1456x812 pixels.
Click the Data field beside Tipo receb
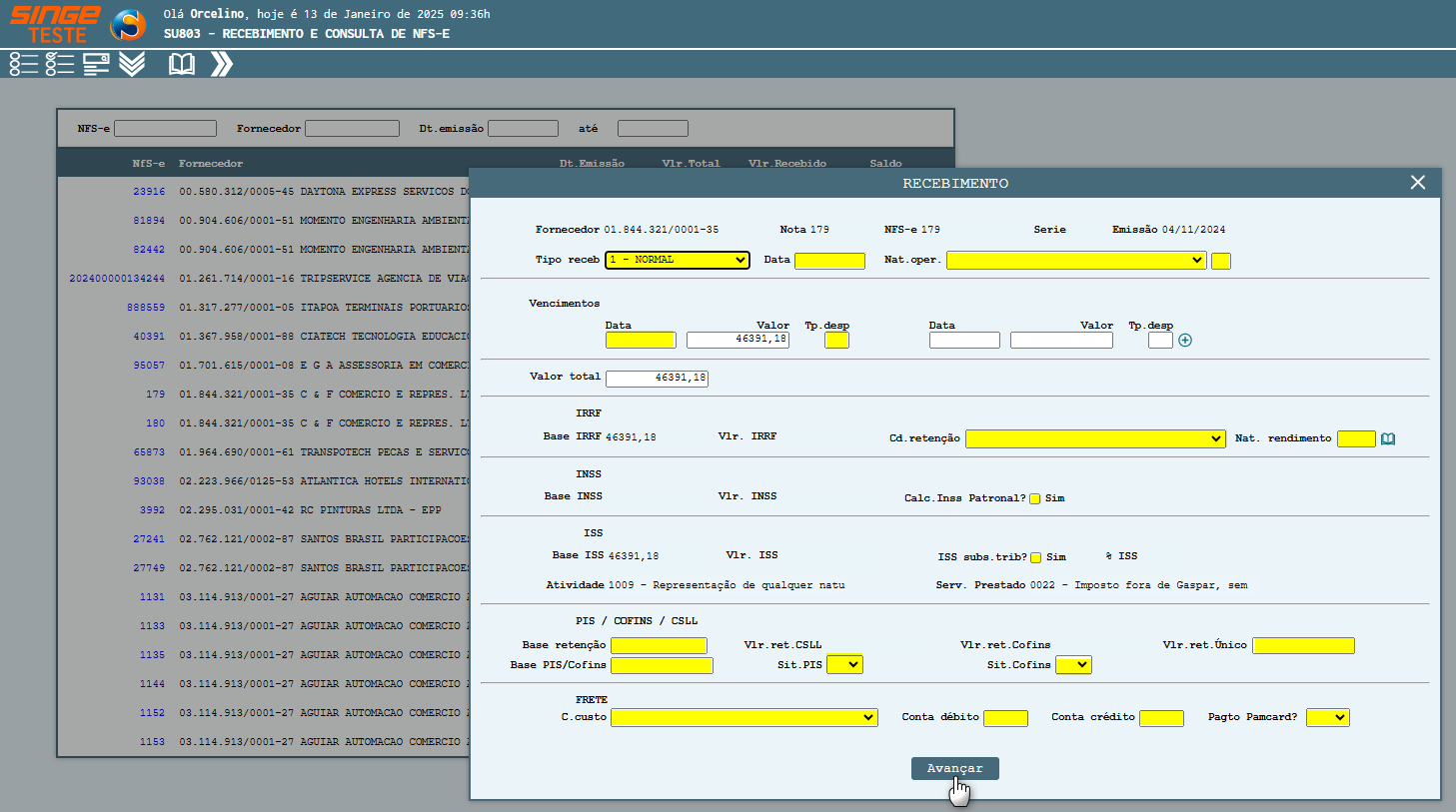click(829, 261)
